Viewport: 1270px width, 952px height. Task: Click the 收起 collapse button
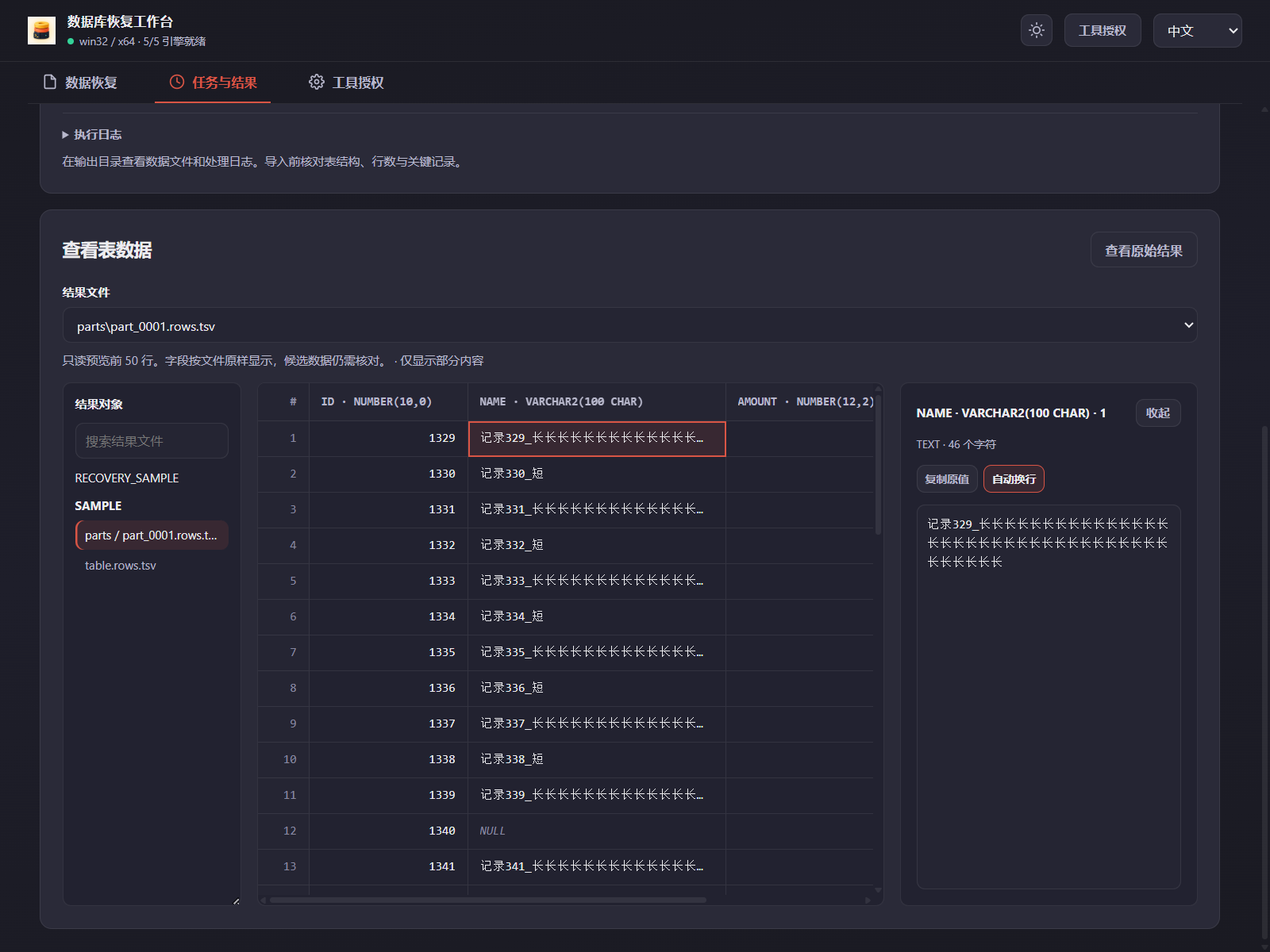click(x=1158, y=413)
